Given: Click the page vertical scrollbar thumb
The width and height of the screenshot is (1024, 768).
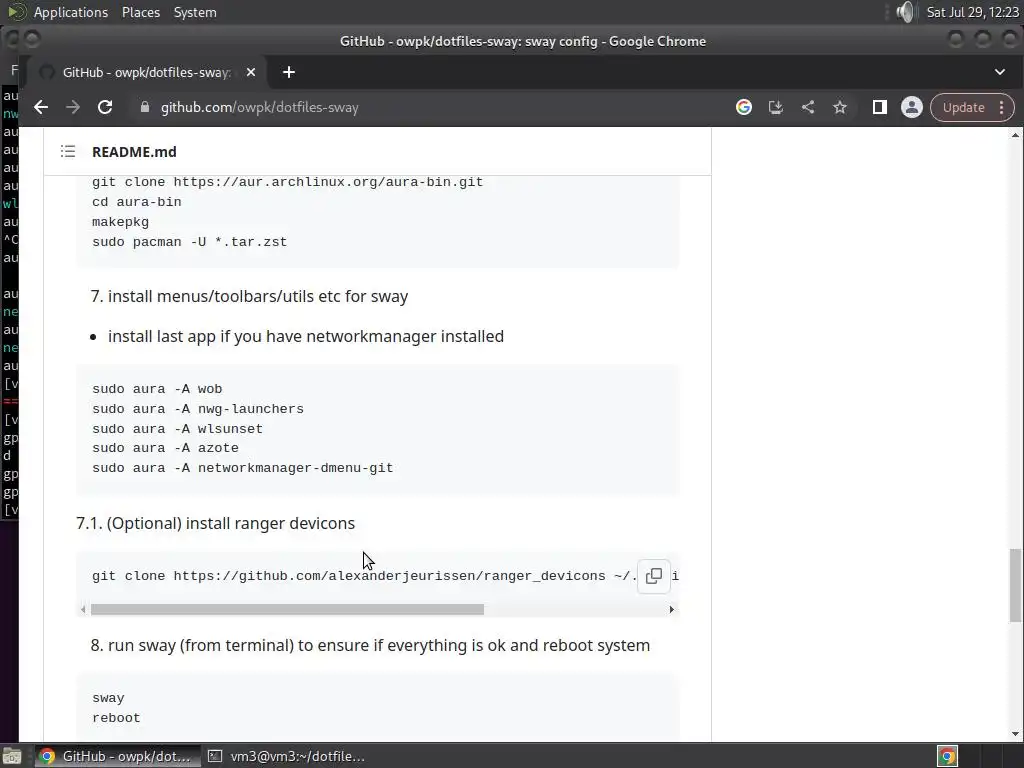Looking at the screenshot, I should point(1015,585).
